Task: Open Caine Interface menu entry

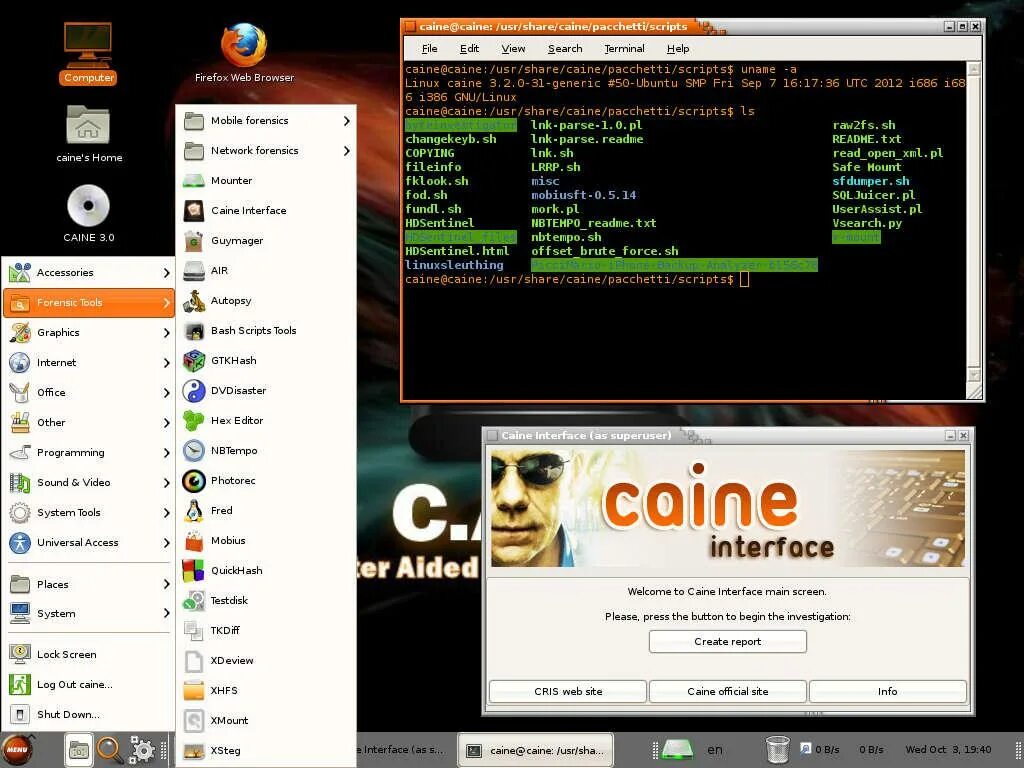Action: (x=266, y=210)
